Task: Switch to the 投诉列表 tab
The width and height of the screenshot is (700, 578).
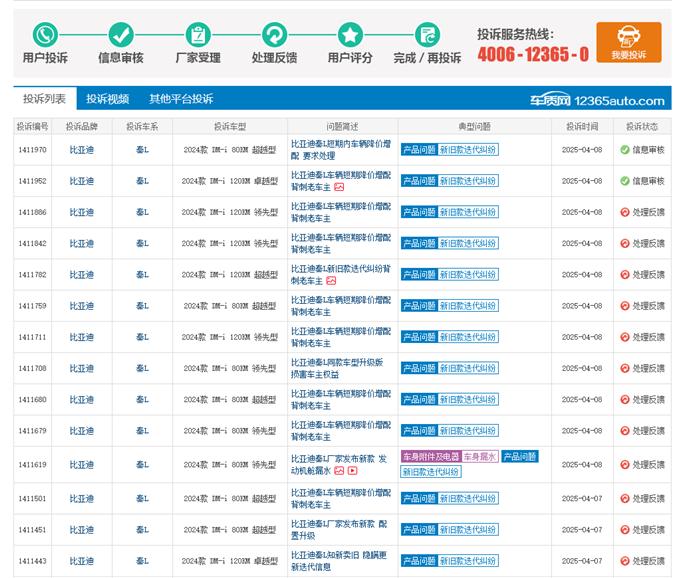Action: click(45, 99)
